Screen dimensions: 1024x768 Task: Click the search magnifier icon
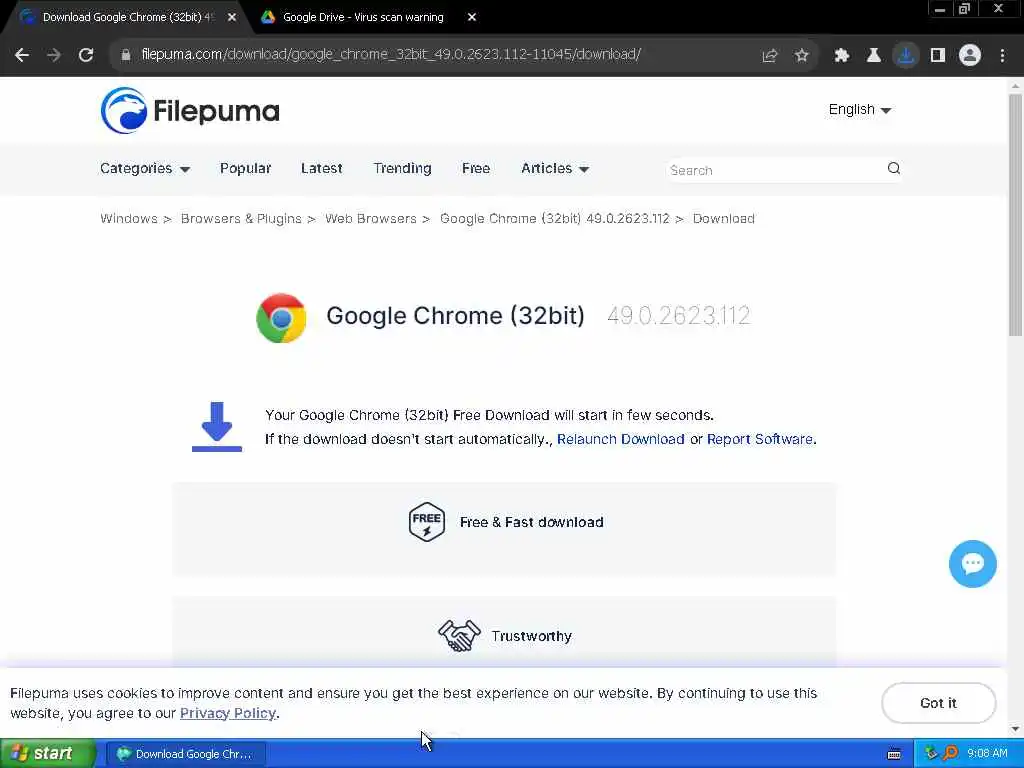893,168
